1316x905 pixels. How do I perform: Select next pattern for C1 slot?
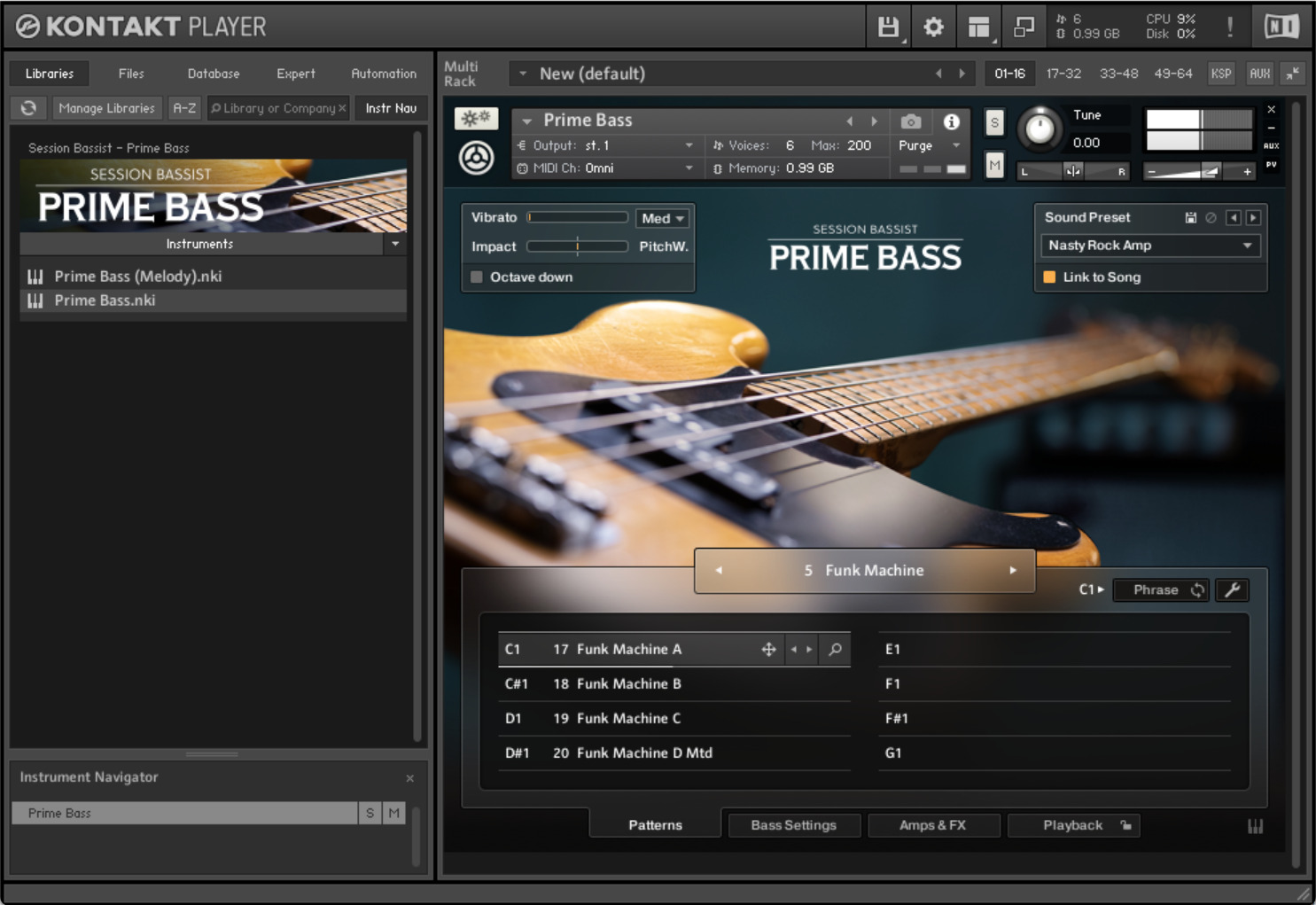[x=809, y=650]
